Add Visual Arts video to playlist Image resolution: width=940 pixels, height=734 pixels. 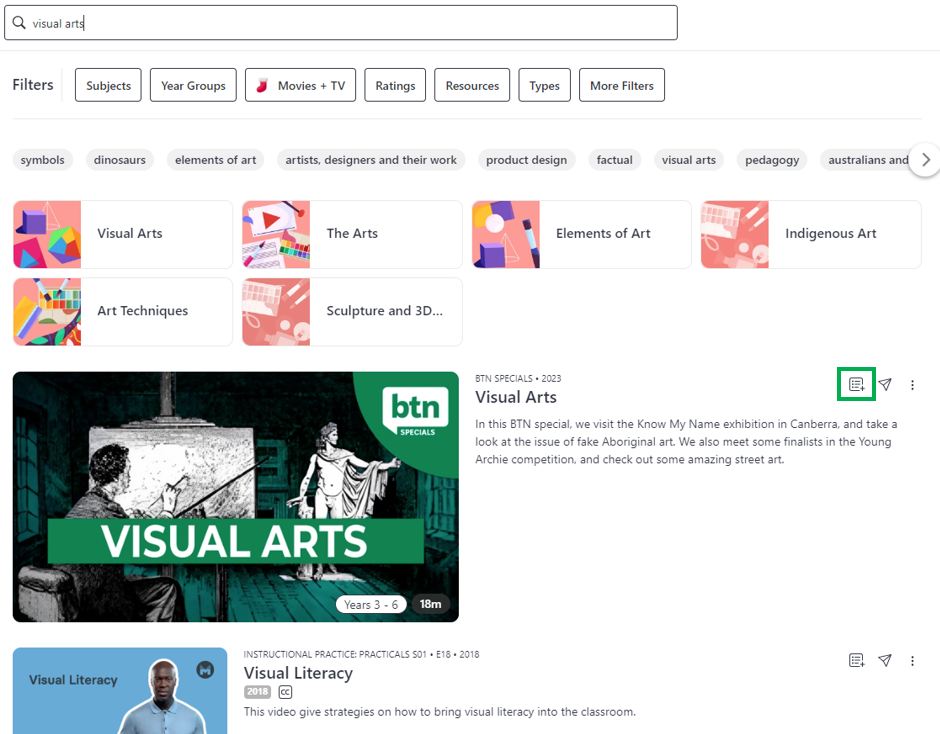(857, 384)
